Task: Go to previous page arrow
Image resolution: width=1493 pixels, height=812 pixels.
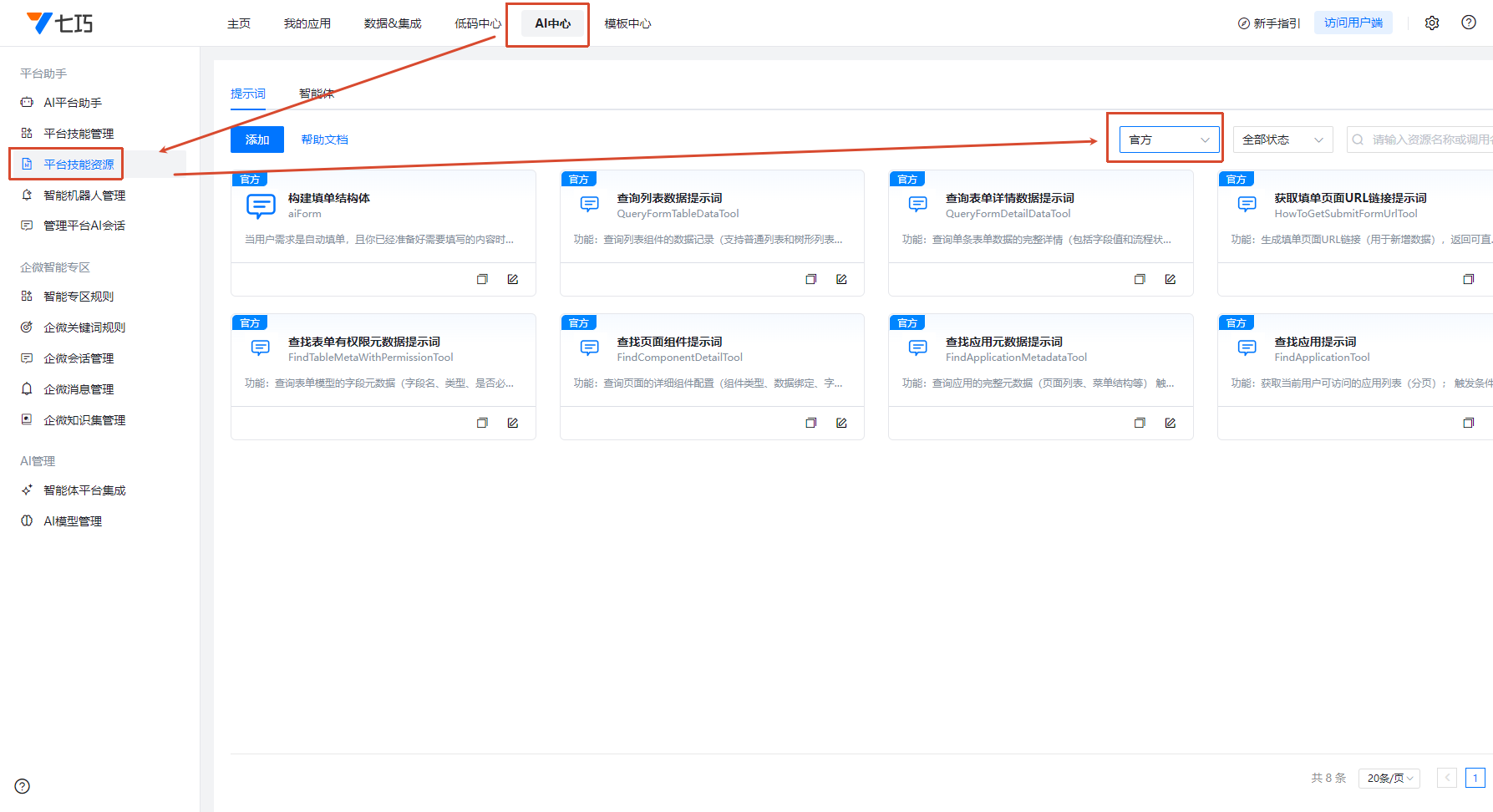Action: pos(1447,778)
